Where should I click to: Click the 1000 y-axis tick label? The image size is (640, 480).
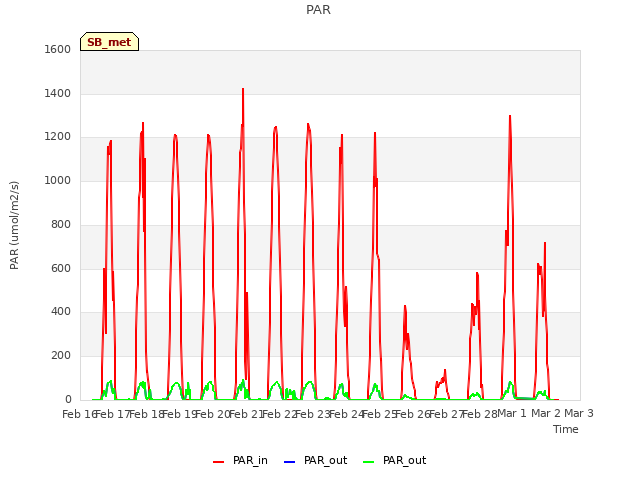pyautogui.click(x=58, y=180)
